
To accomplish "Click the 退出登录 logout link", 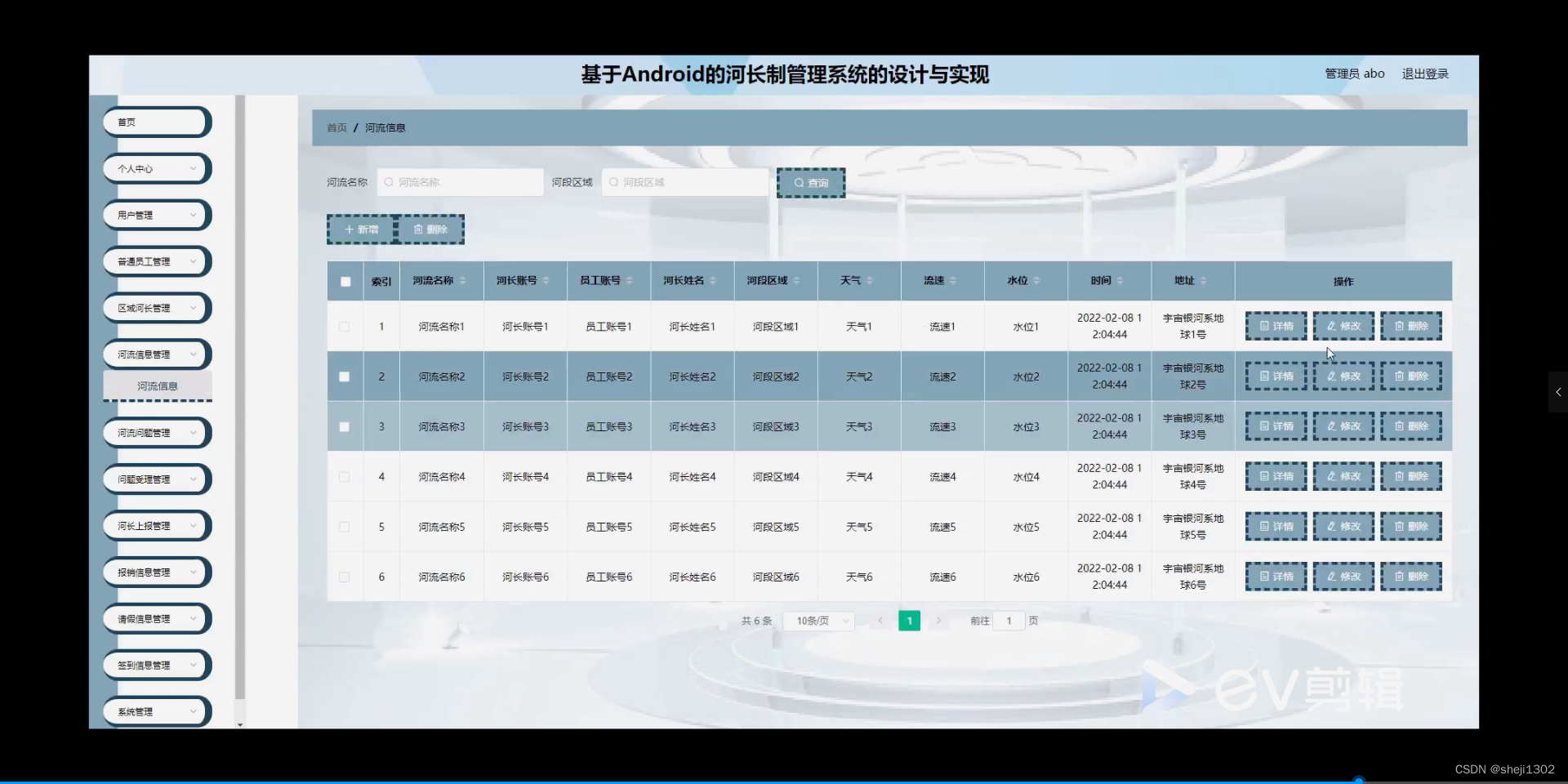I will tap(1424, 73).
